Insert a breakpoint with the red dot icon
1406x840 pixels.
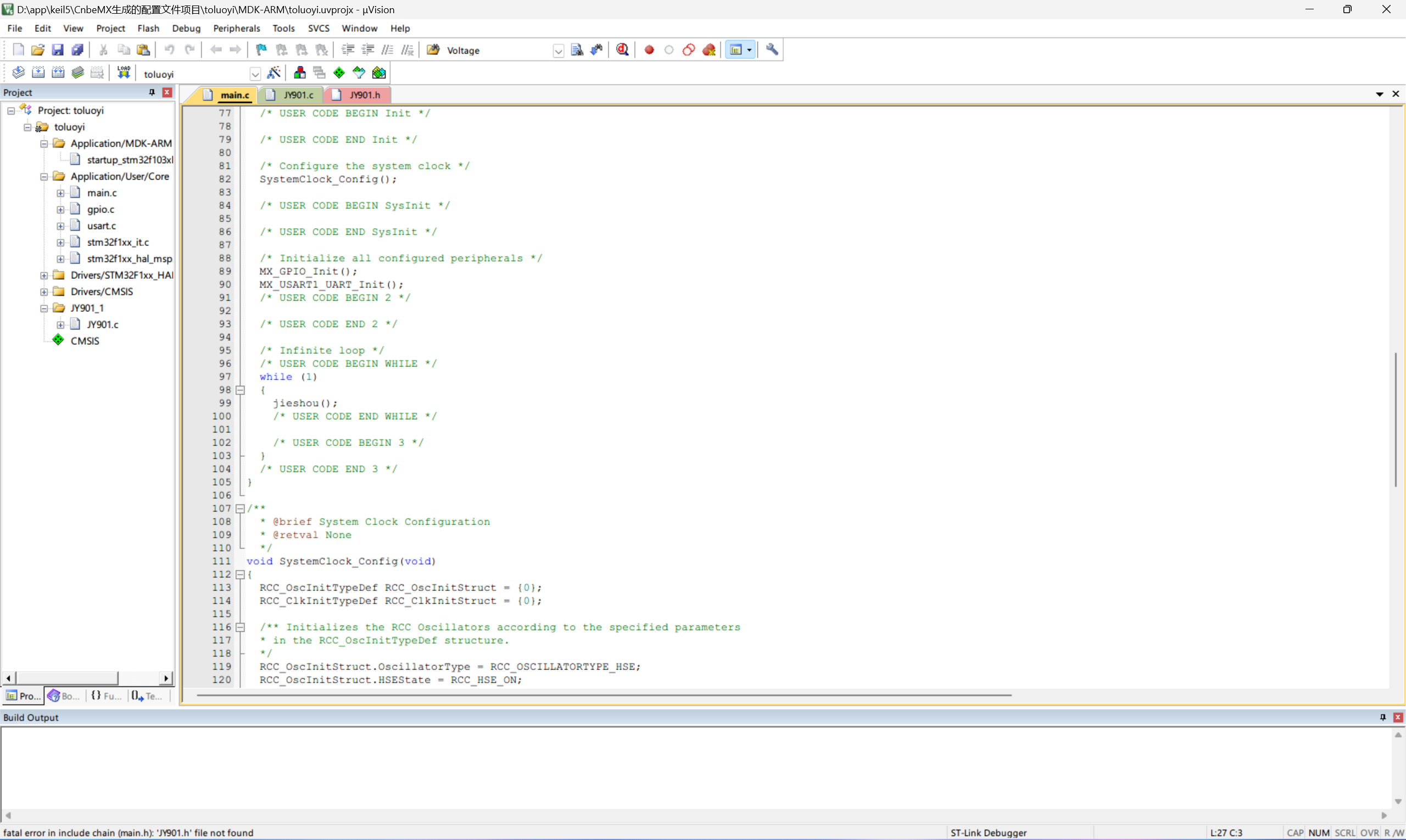click(649, 50)
